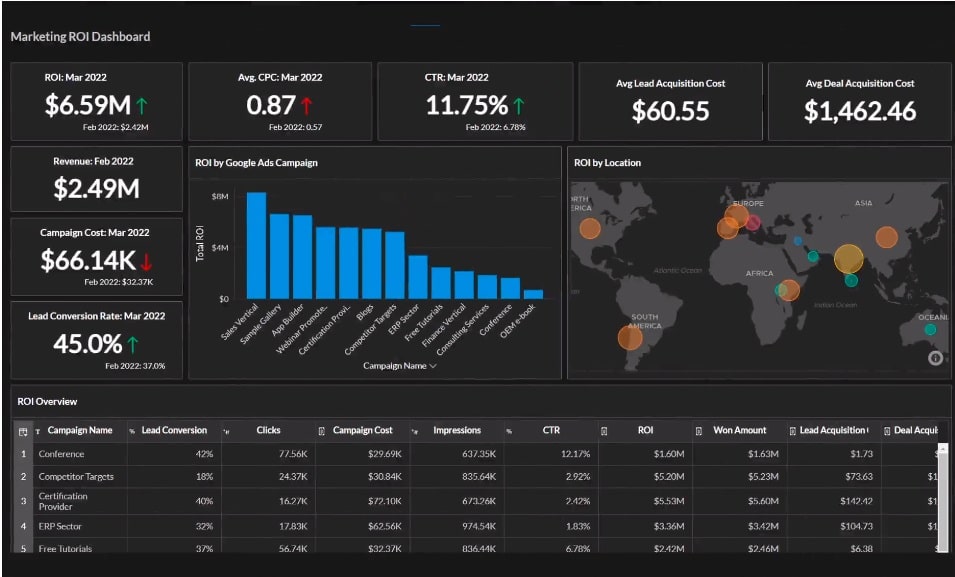Click the large yellow bubble over India
955x577 pixels.
pyautogui.click(x=848, y=258)
